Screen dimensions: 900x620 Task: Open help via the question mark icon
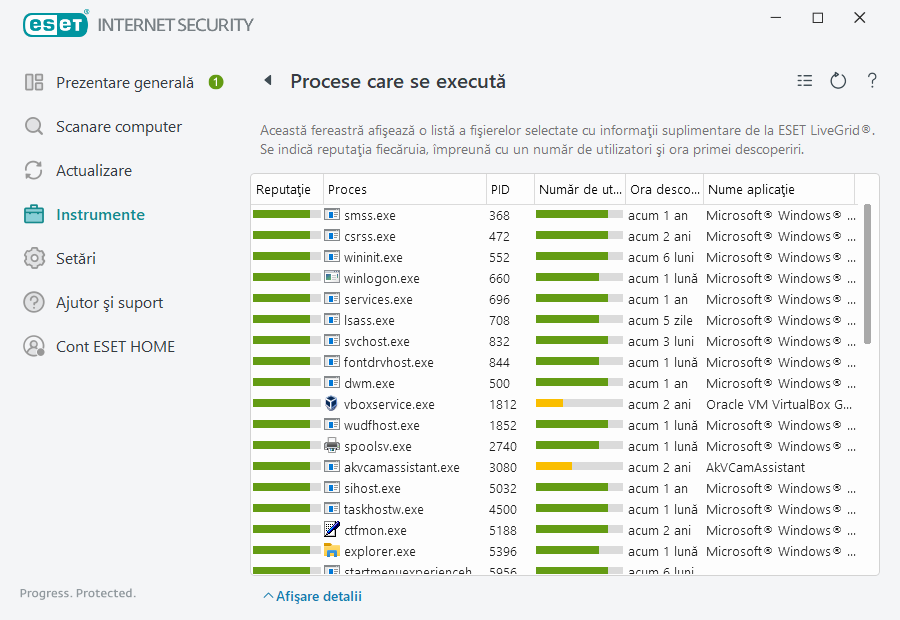coord(872,81)
